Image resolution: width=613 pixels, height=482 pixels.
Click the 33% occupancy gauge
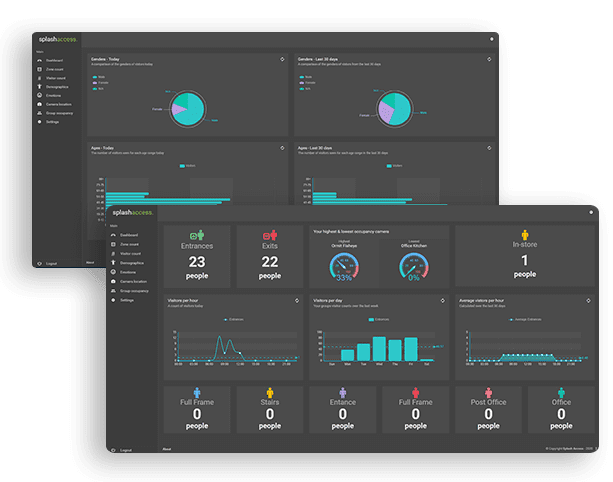pos(344,267)
